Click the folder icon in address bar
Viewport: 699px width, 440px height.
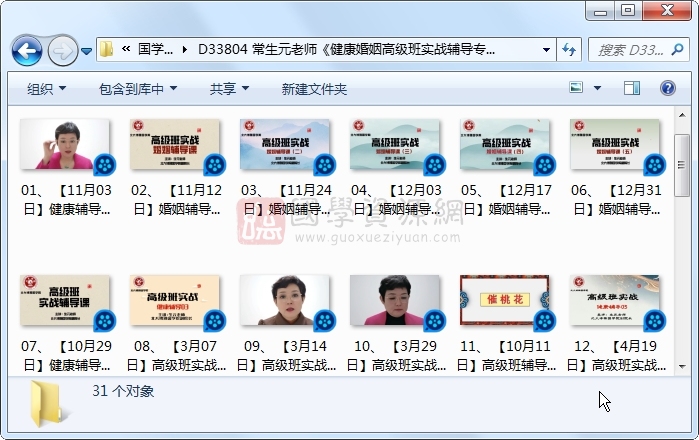(x=106, y=49)
